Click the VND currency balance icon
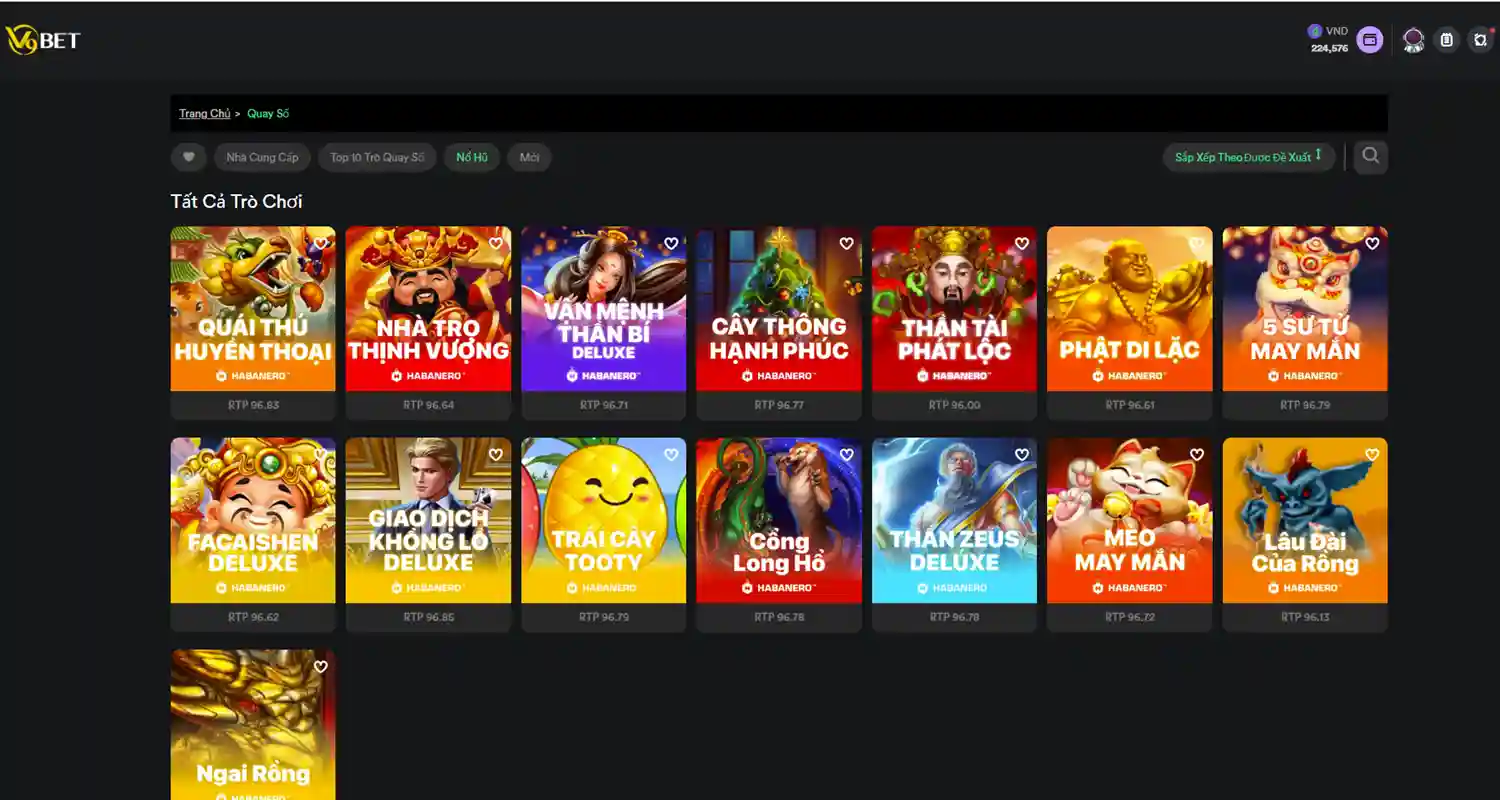This screenshot has height=800, width=1500. pos(1315,31)
